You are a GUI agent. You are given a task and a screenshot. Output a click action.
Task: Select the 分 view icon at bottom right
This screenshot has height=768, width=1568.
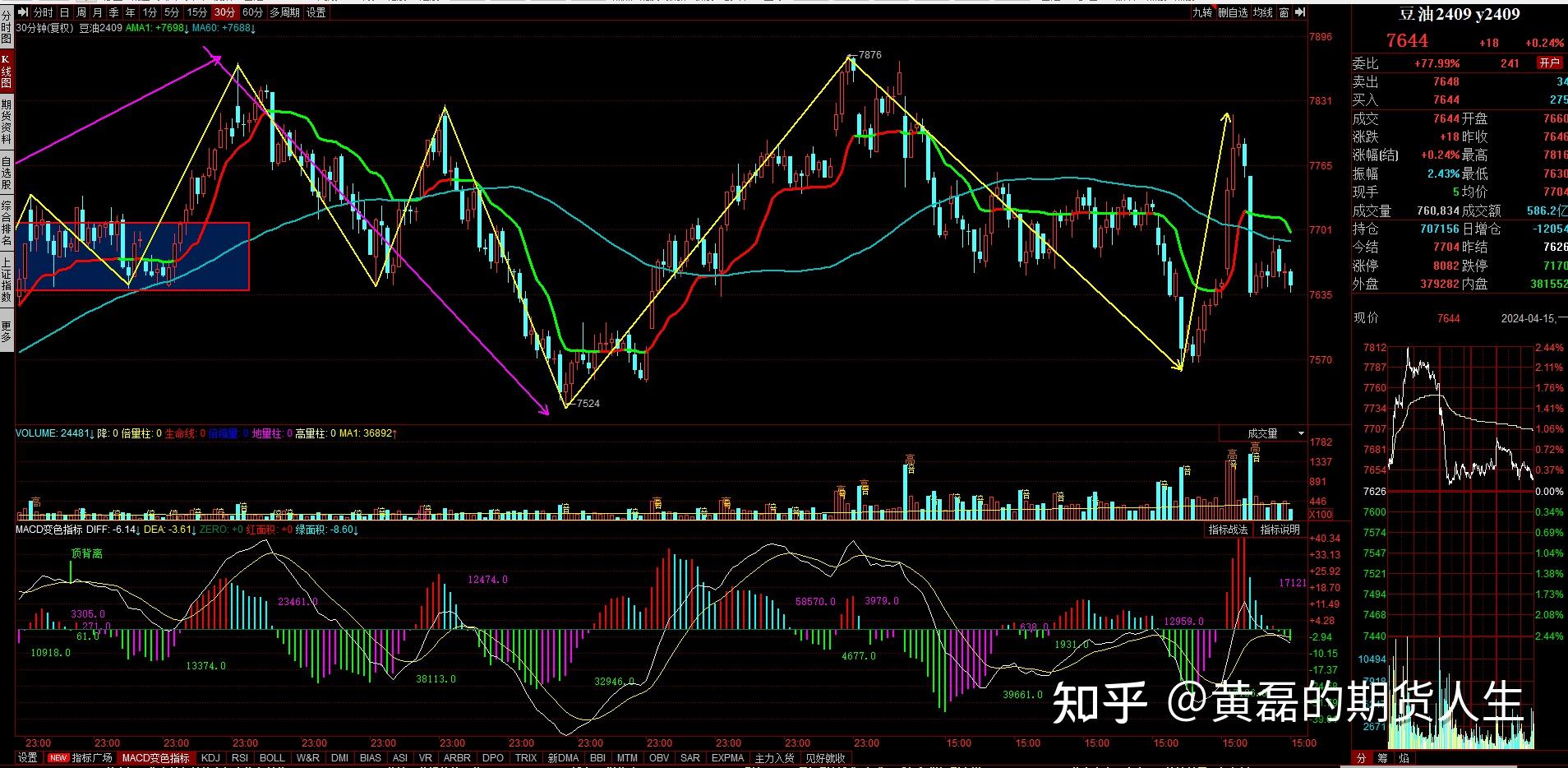click(1361, 758)
